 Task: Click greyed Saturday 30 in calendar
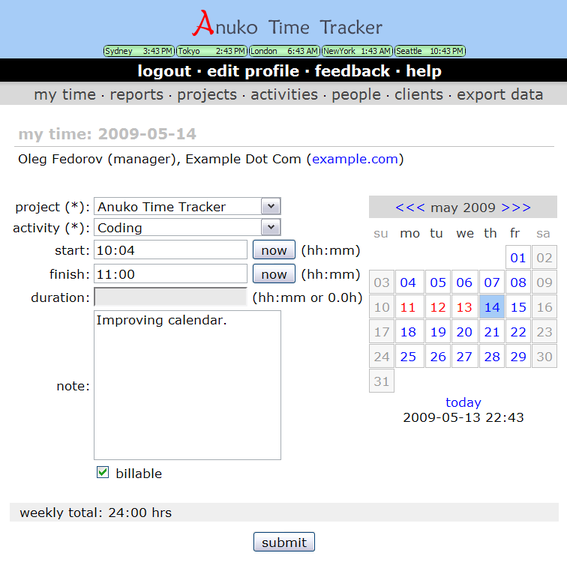[544, 357]
